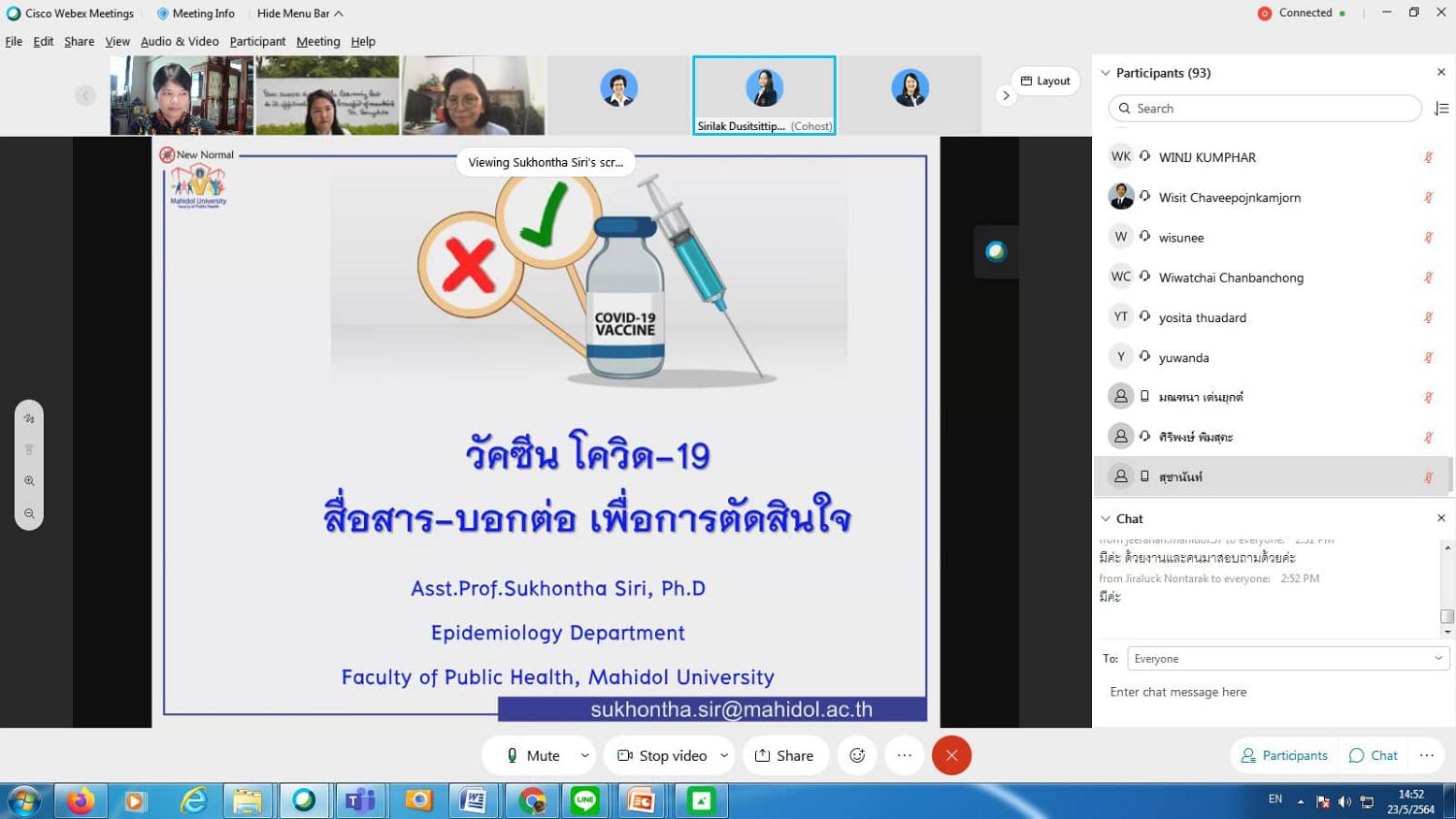The image size is (1456, 819).
Task: Open the Help menu
Action: tap(363, 42)
